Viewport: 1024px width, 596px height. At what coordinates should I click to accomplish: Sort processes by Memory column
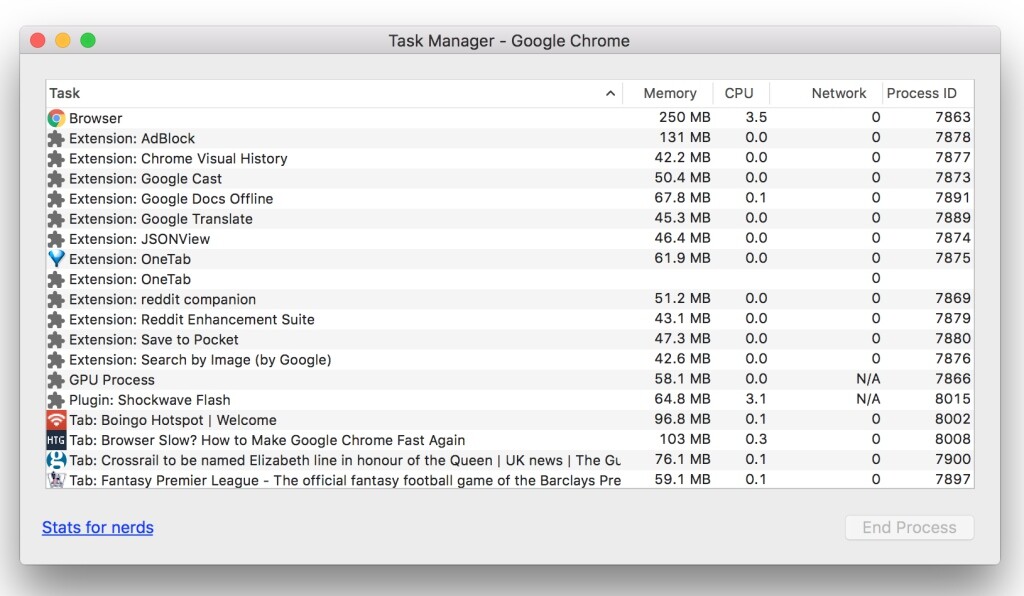pyautogui.click(x=668, y=93)
